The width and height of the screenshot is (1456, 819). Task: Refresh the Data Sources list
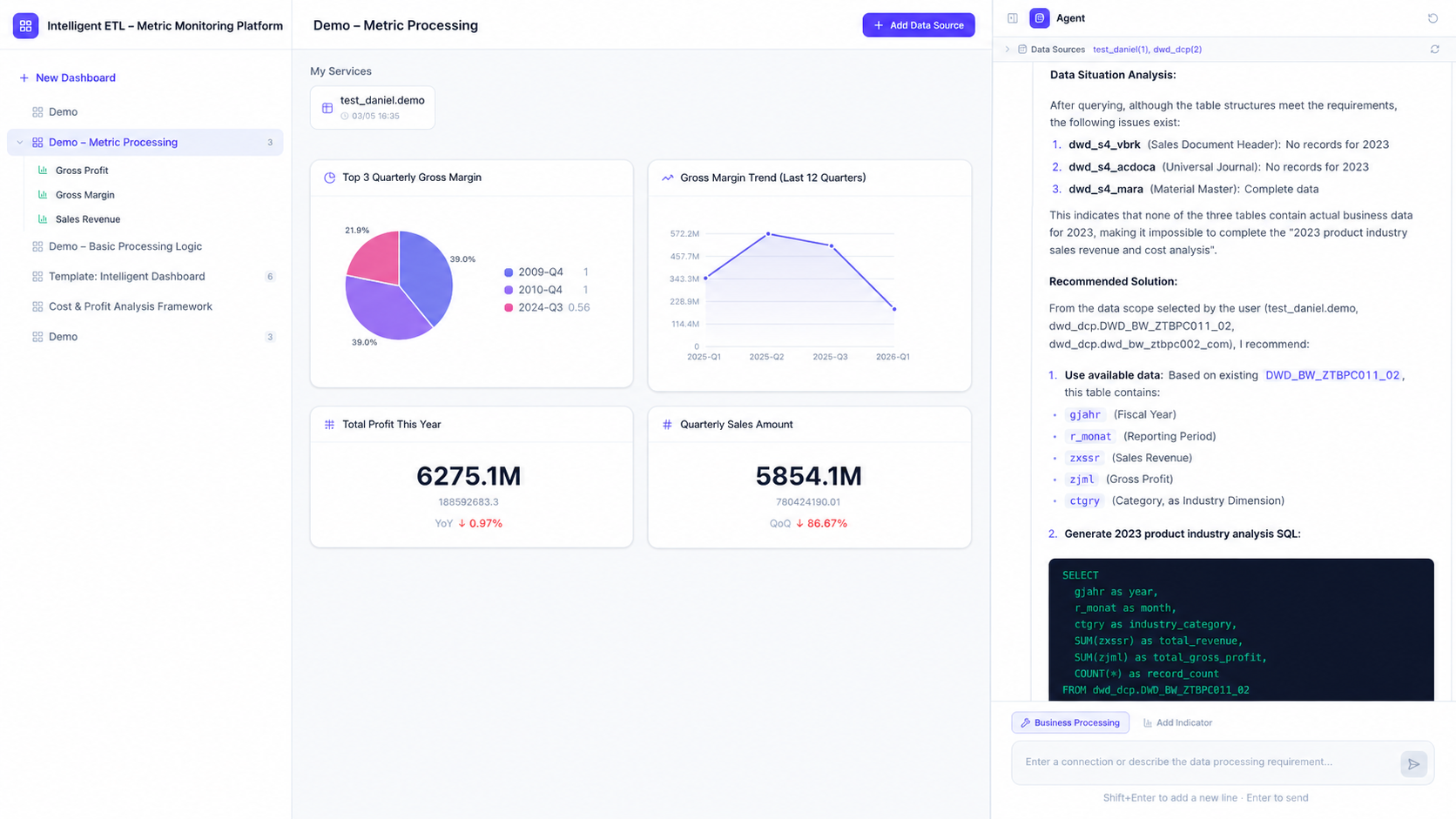click(1434, 50)
